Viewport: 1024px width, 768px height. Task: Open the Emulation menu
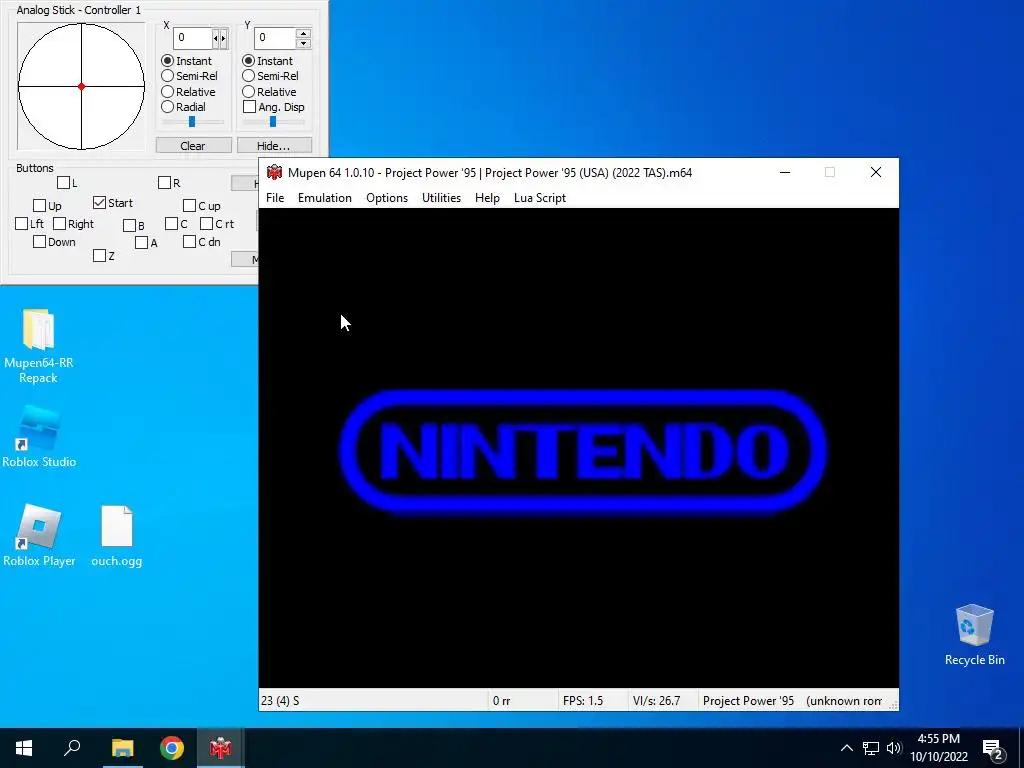(325, 198)
